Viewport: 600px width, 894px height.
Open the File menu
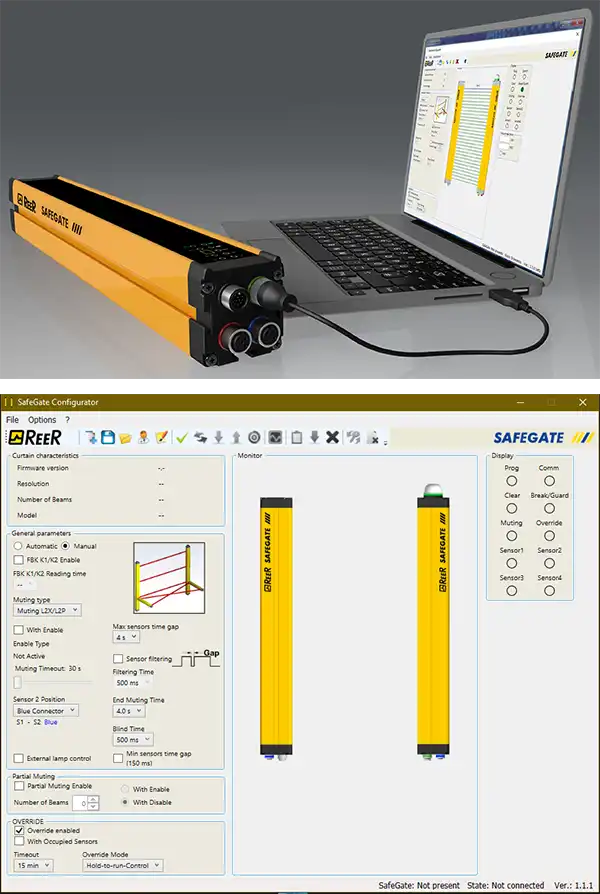tap(13, 420)
